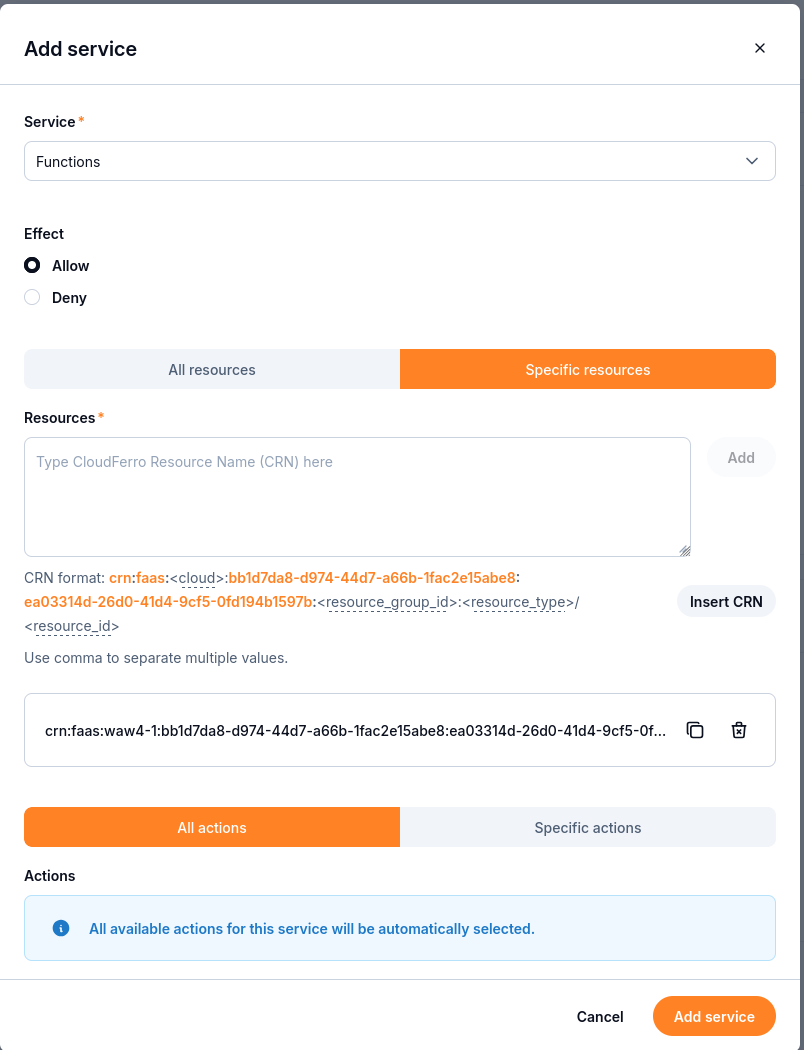Image resolution: width=804 pixels, height=1050 pixels.
Task: Click the info icon in Actions notice
Action: [61, 928]
